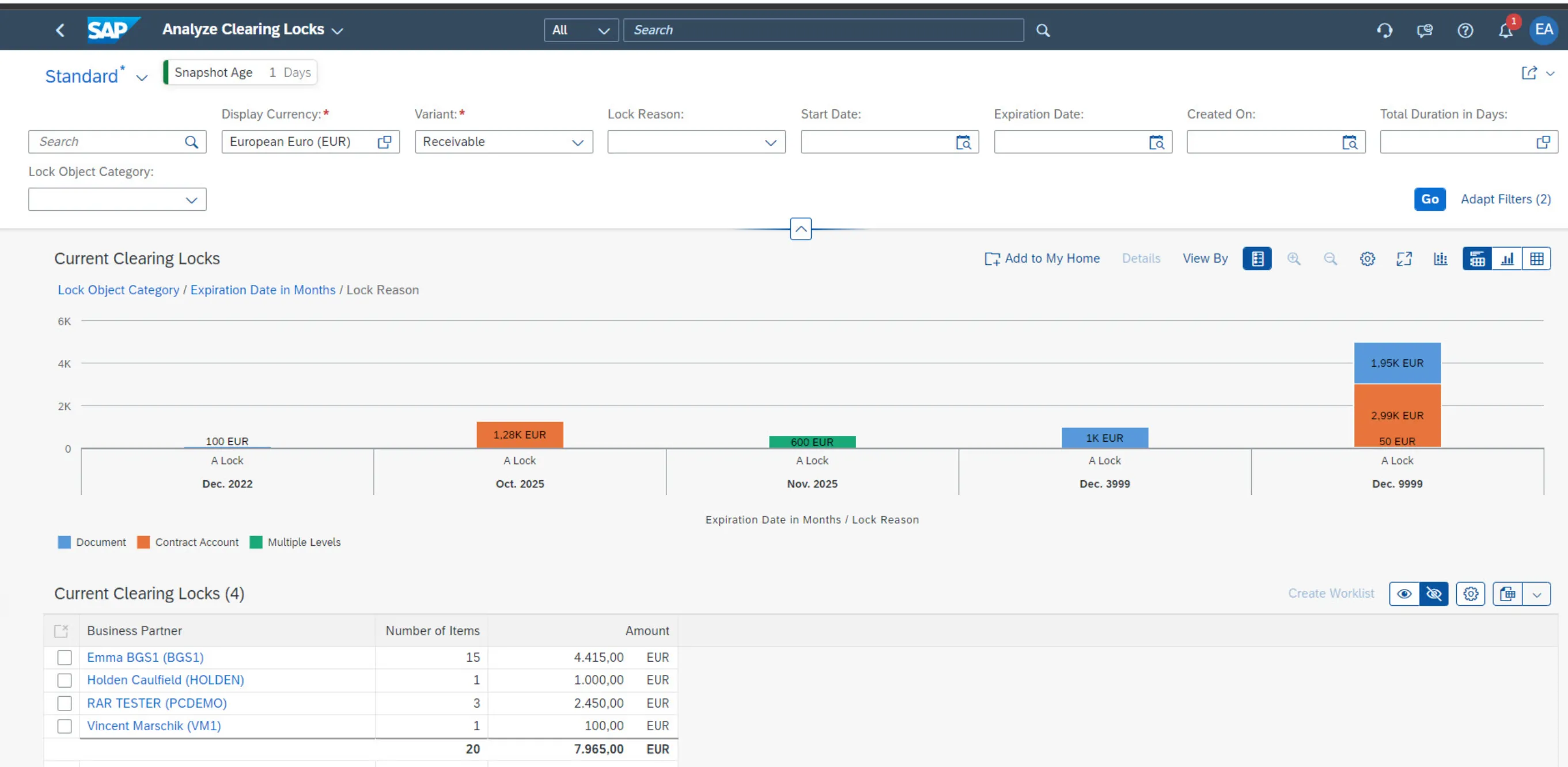Viewport: 1568px width, 767px height.
Task: Open Vincent Marschik (VM1) link
Action: [153, 726]
